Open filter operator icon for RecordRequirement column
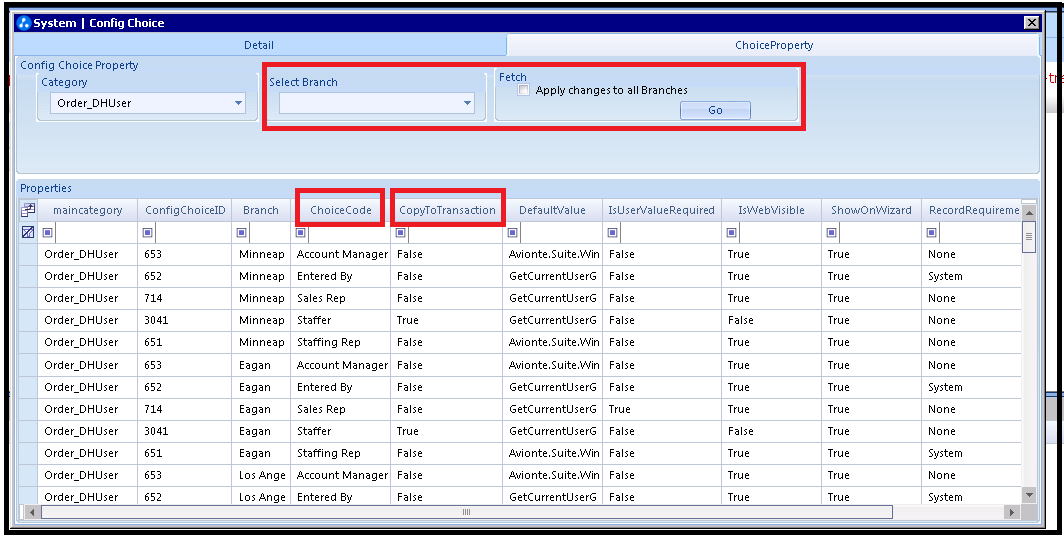 coord(932,233)
